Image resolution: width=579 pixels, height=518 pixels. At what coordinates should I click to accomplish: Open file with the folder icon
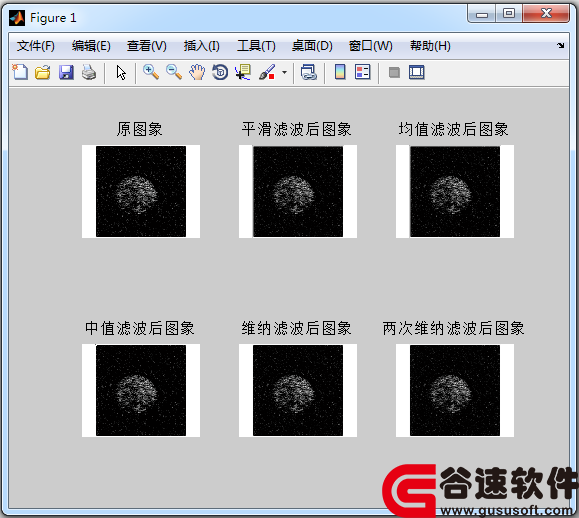click(x=43, y=72)
